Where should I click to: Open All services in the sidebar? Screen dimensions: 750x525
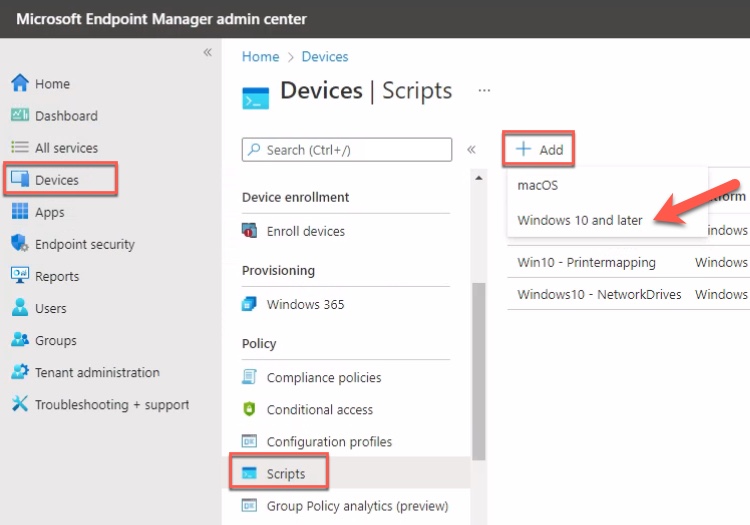pyautogui.click(x=66, y=148)
